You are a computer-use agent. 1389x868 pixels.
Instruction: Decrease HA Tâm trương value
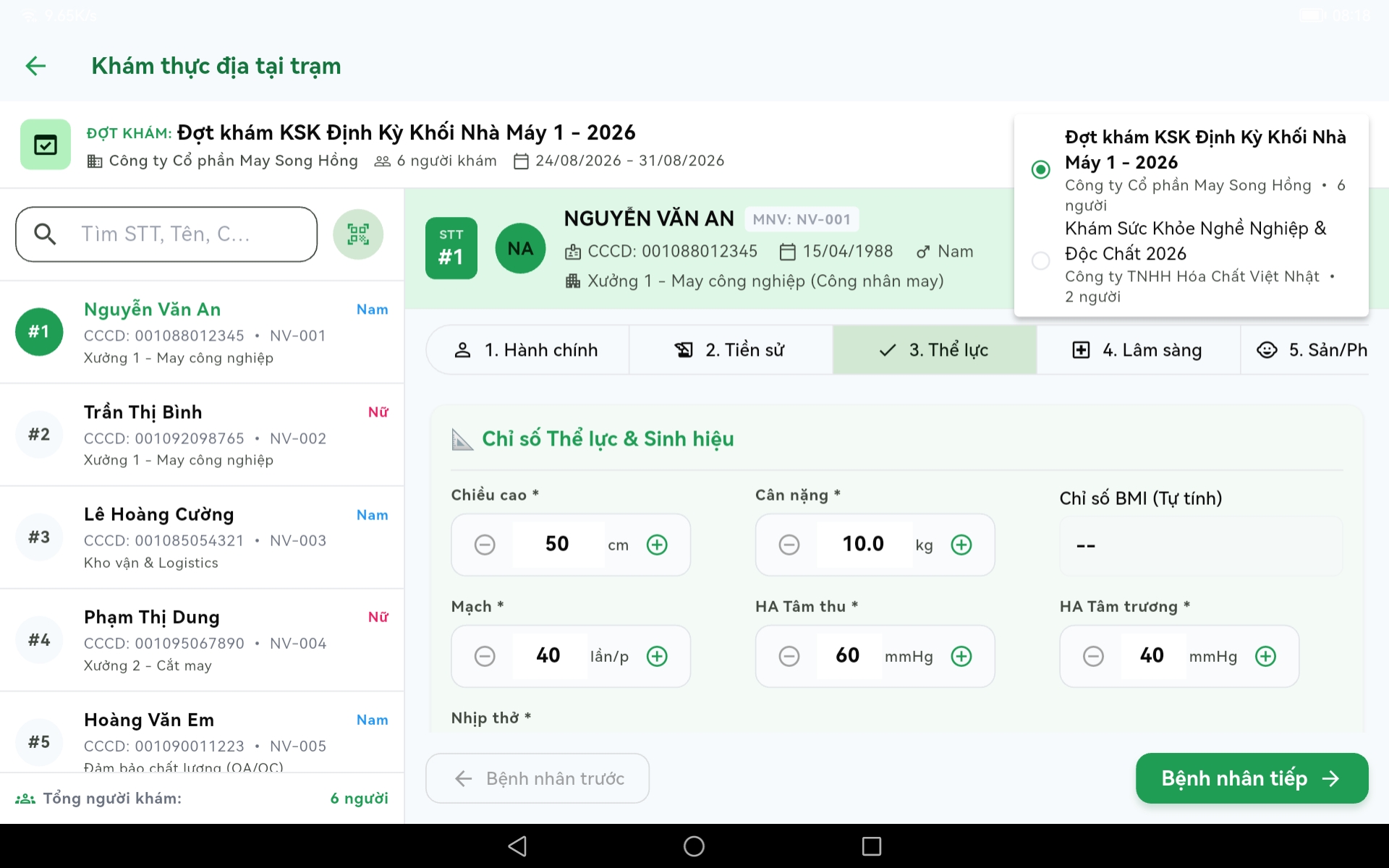point(1093,656)
